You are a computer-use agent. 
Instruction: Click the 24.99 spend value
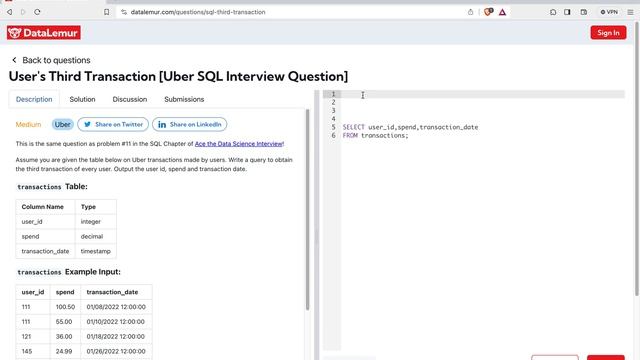65,351
